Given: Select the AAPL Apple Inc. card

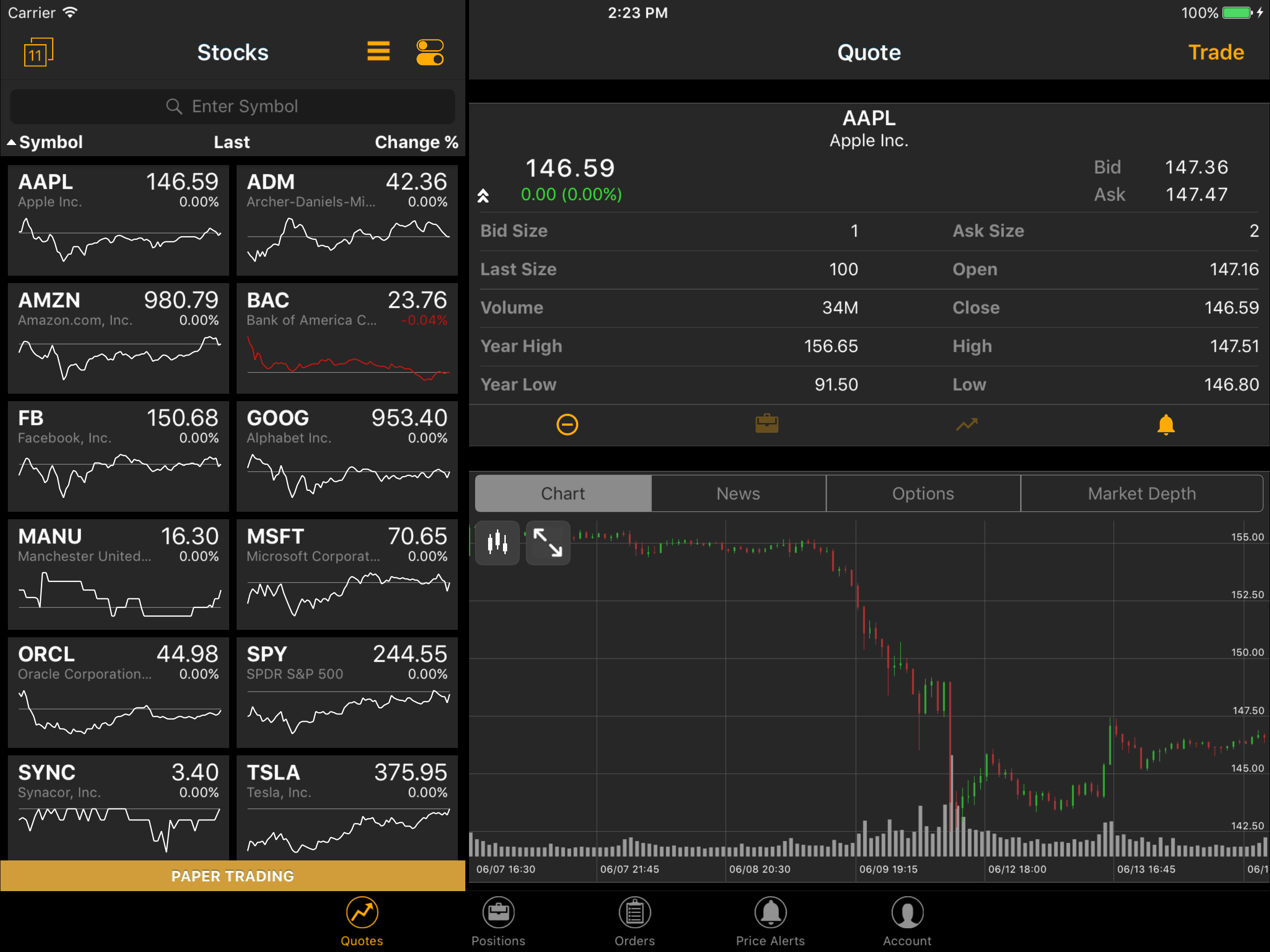Looking at the screenshot, I should (118, 220).
